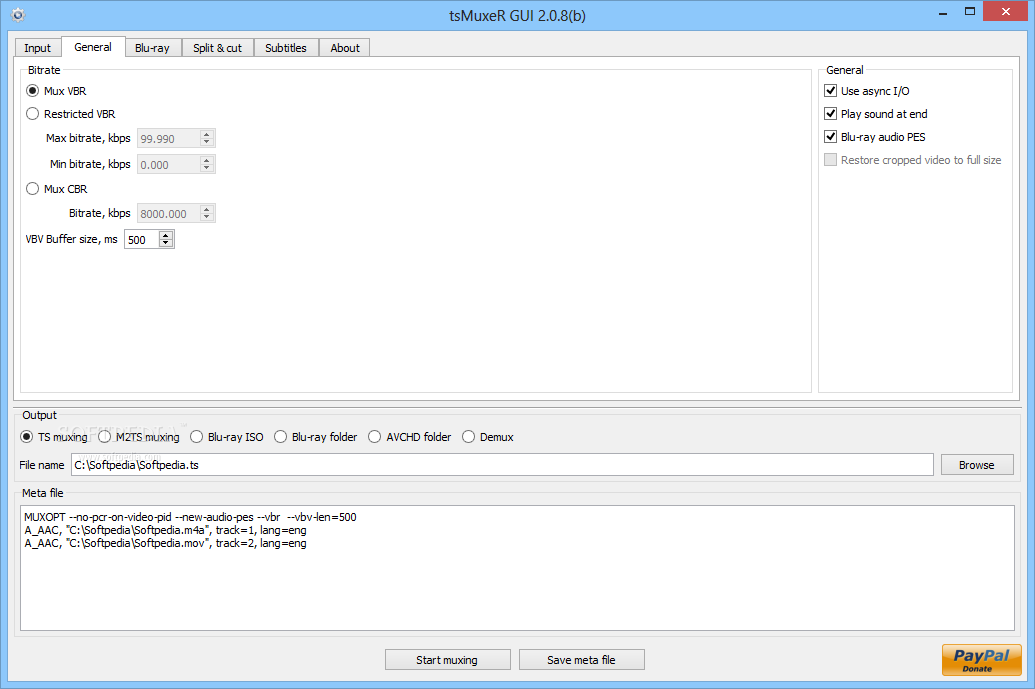Open the Split & cut tab

click(x=217, y=48)
